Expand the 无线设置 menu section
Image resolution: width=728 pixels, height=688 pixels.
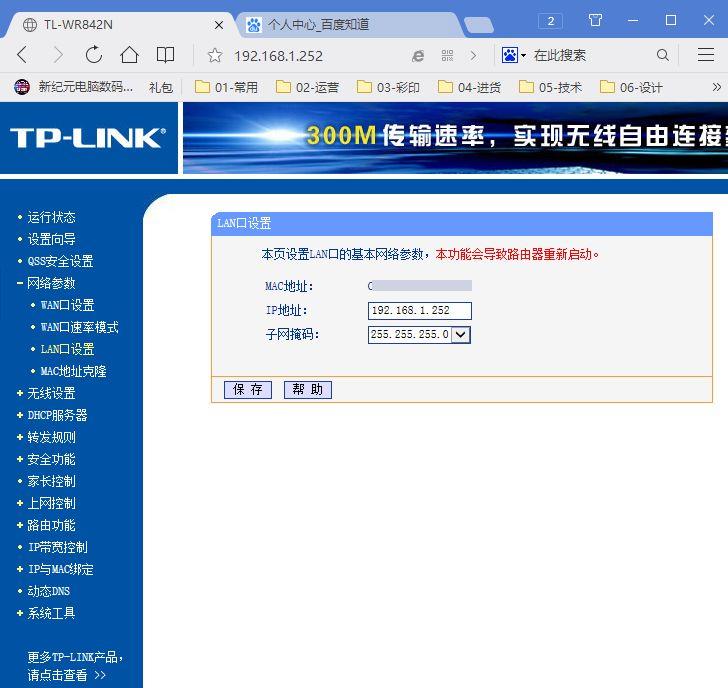click(50, 393)
